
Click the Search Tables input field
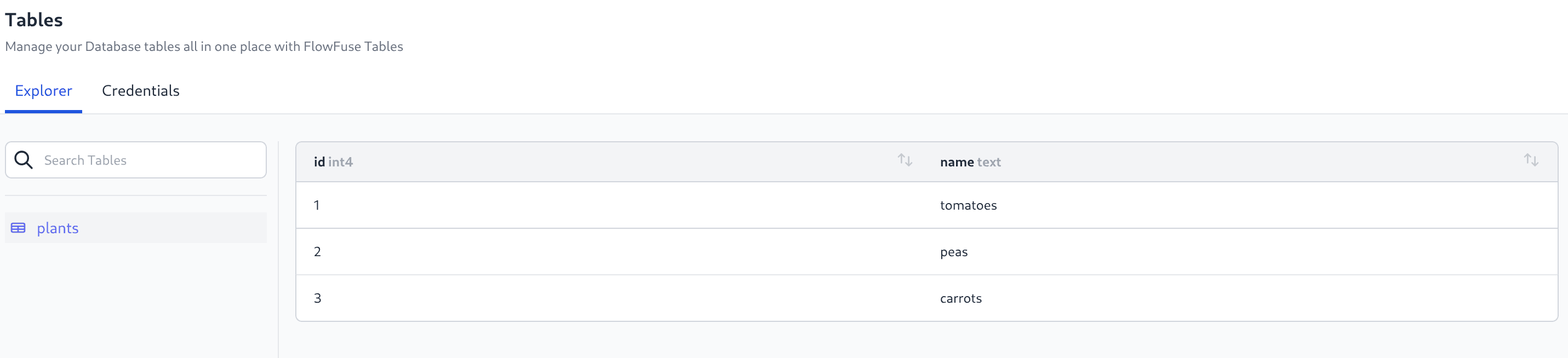tap(122, 159)
